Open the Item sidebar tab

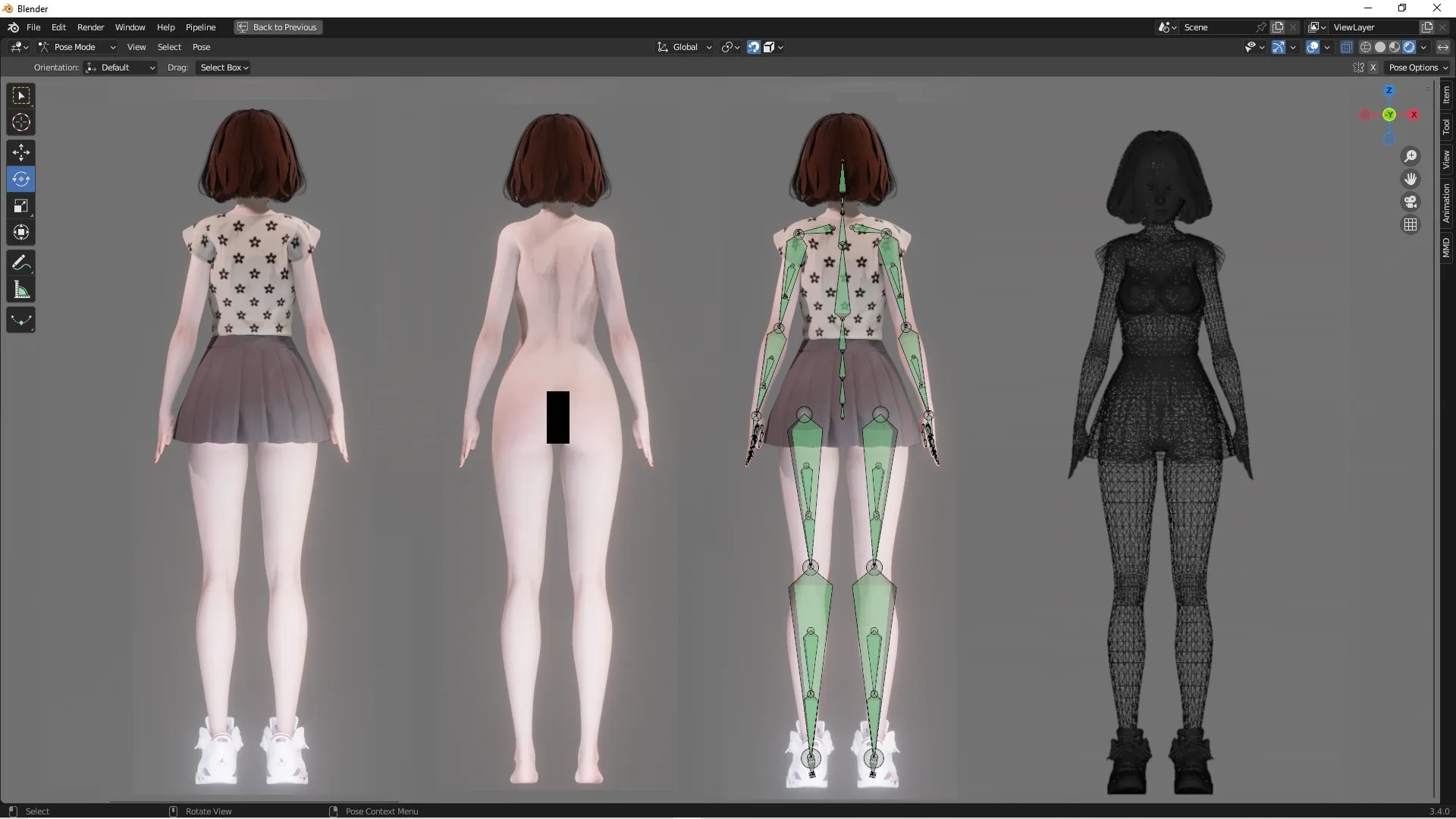pos(1446,95)
